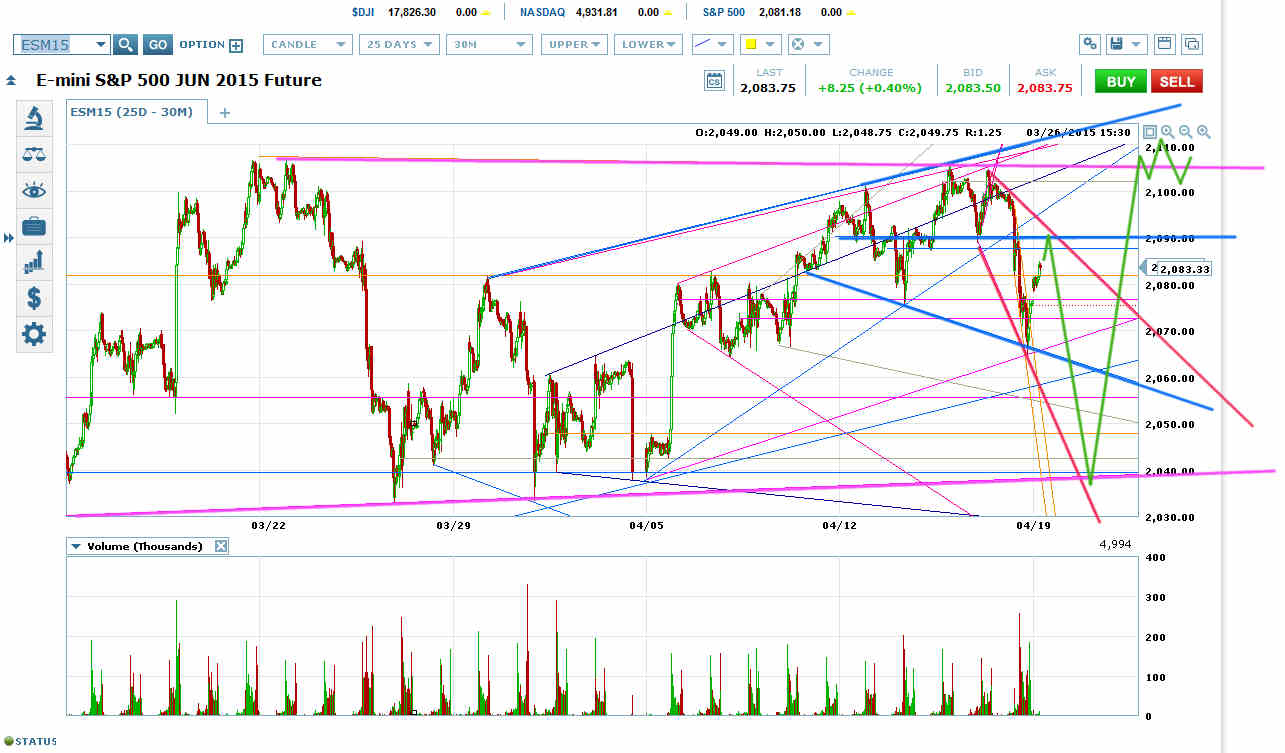Screen dimensions: 1285x753
Task: Open the dollar sign icon in sidebar
Action: pos(34,297)
